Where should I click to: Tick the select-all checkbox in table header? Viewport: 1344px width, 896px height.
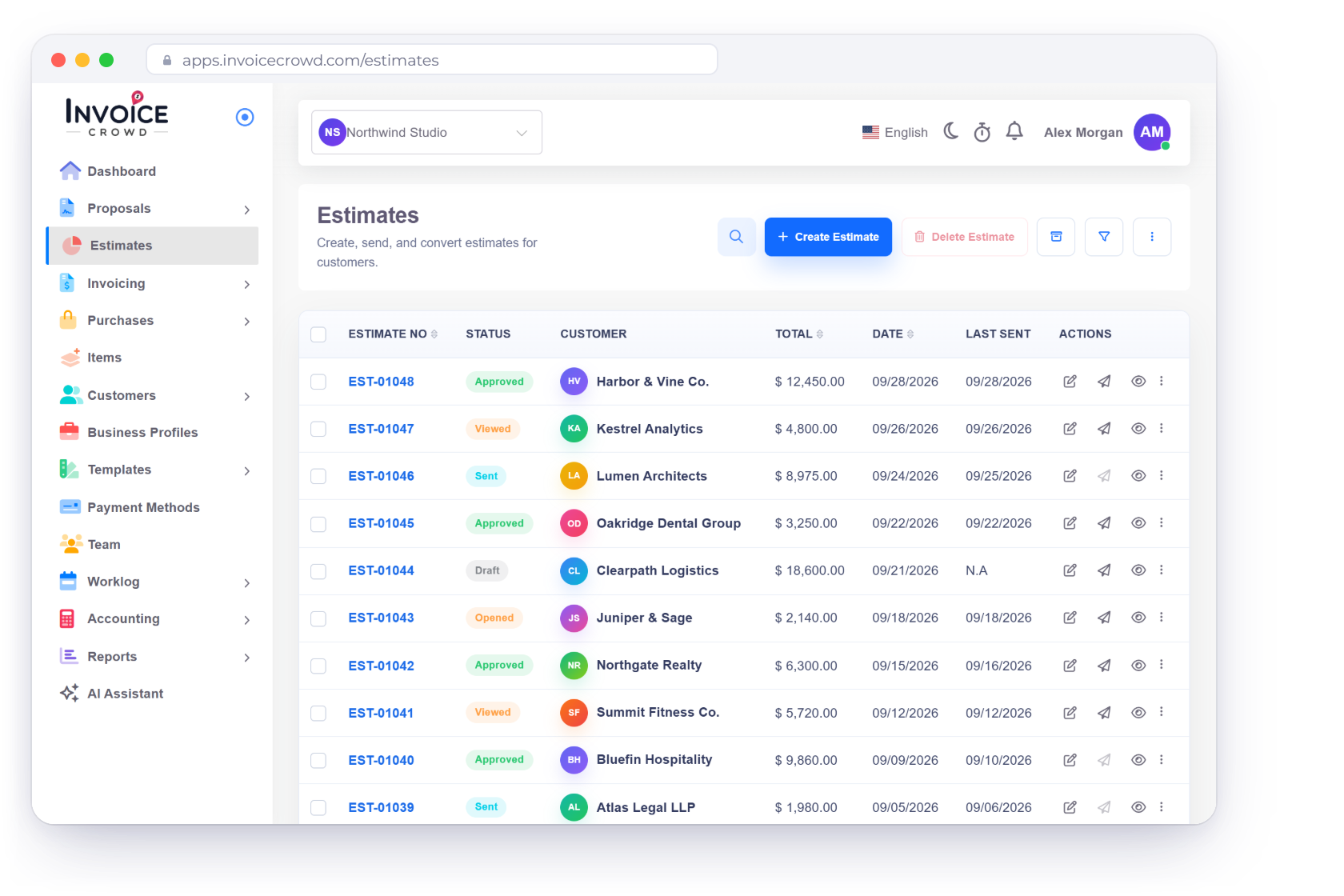click(x=318, y=334)
